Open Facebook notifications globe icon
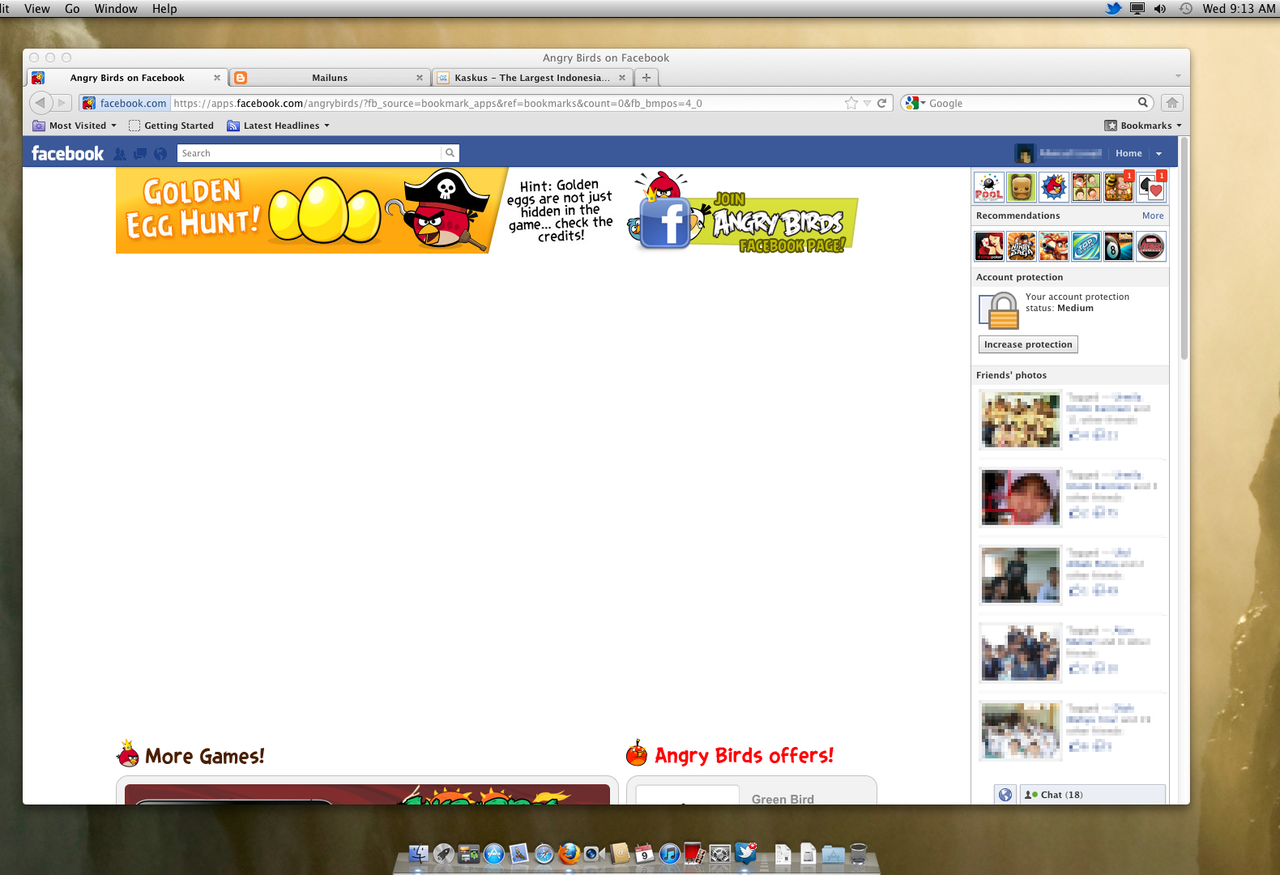Screen dimensions: 1280x875 click(160, 154)
